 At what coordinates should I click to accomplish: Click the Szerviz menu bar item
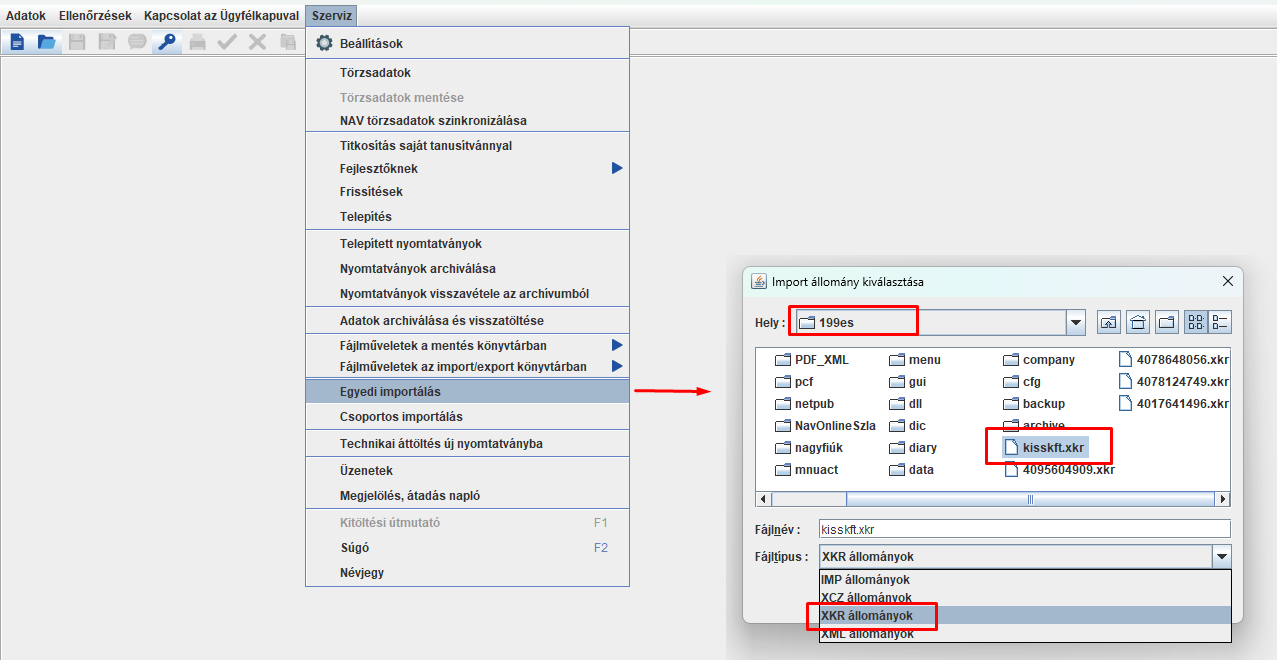(330, 16)
